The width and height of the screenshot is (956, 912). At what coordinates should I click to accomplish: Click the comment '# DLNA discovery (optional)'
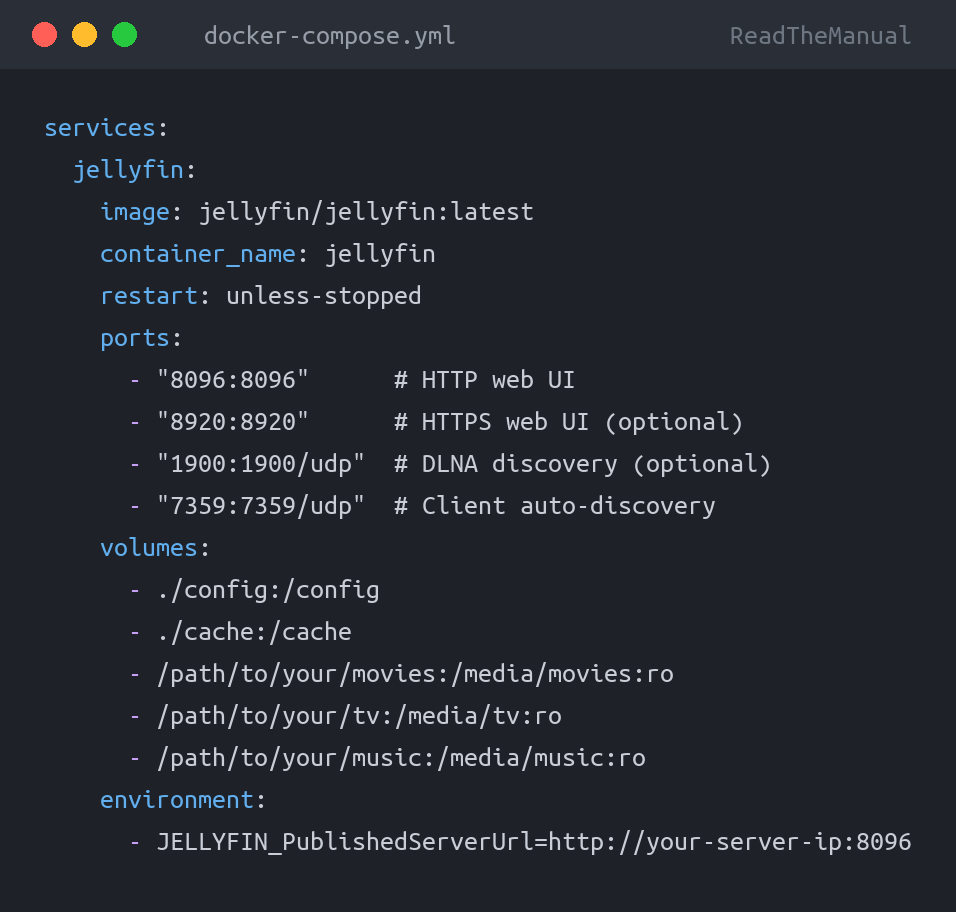(582, 464)
